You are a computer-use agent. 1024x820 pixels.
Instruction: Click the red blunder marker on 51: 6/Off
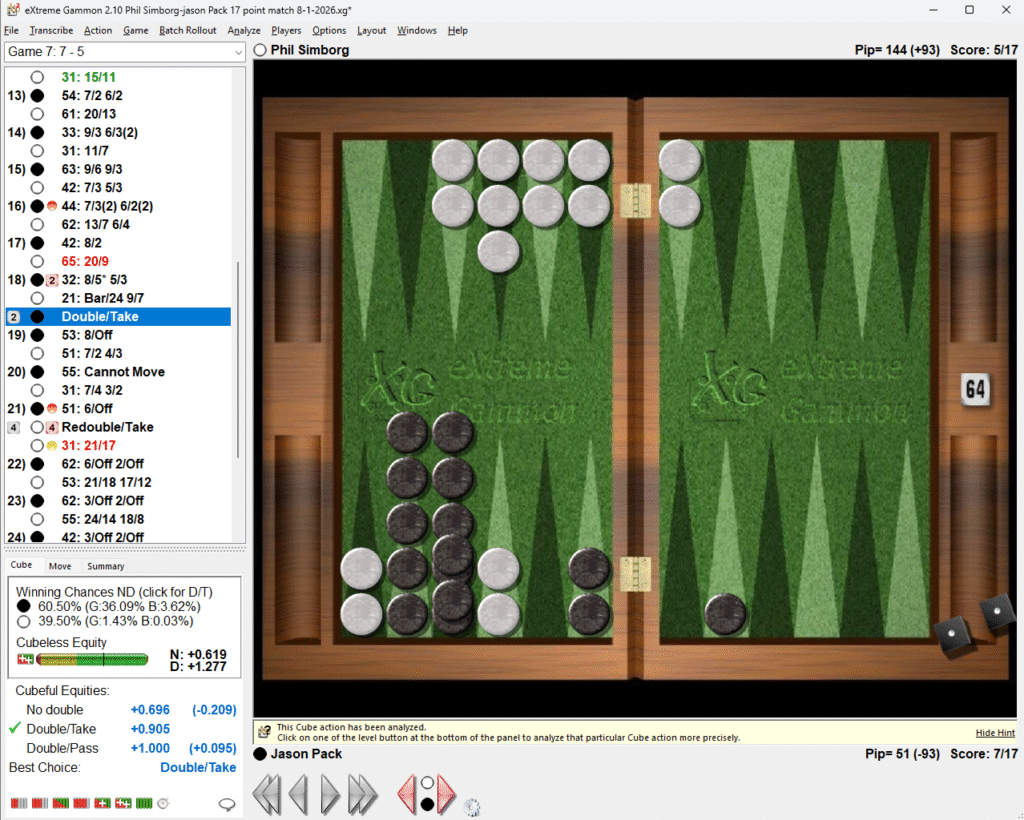tap(52, 408)
